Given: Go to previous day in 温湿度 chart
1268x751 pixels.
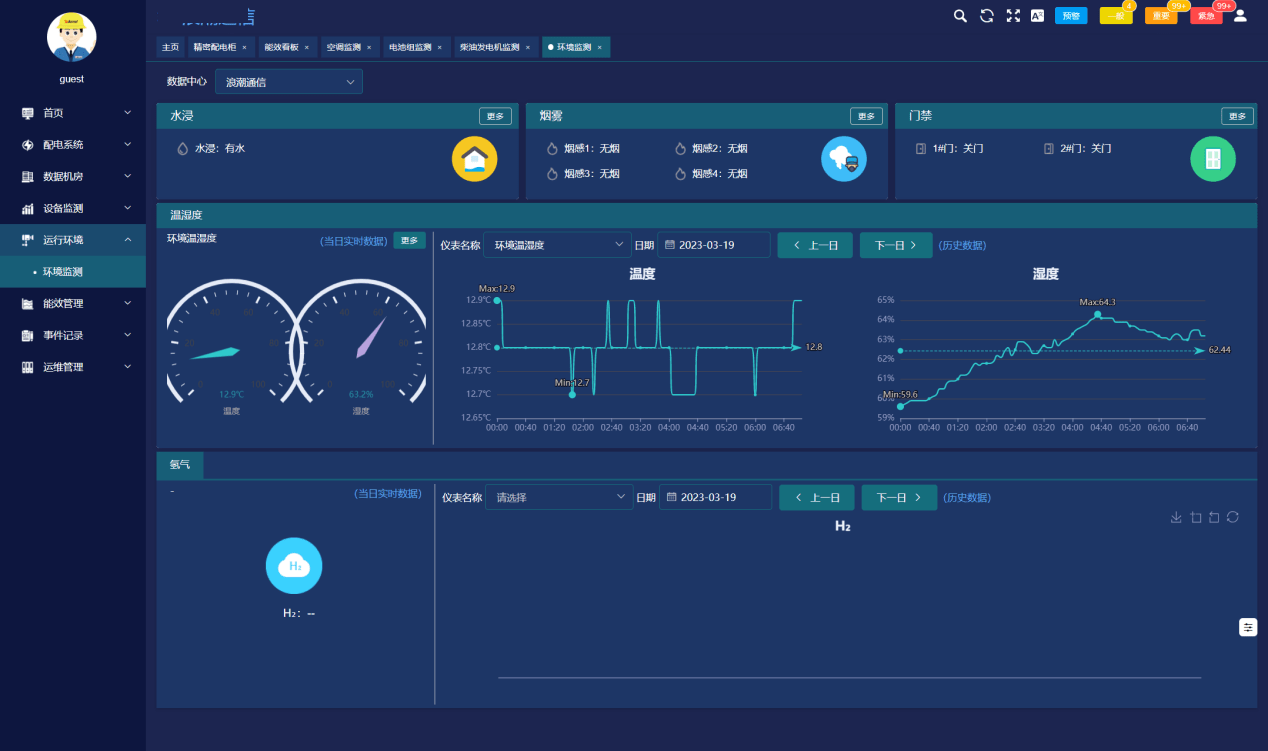Looking at the screenshot, I should pos(815,245).
